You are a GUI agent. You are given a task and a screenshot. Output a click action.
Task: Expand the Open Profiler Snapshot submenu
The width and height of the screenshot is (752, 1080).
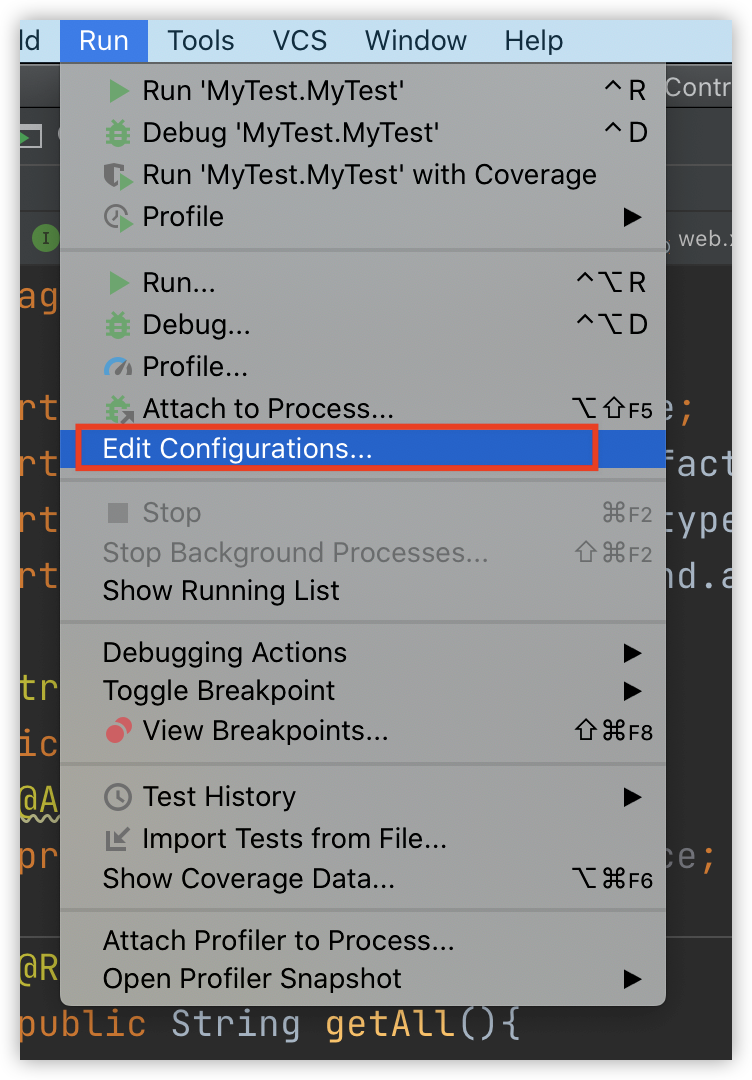click(633, 980)
